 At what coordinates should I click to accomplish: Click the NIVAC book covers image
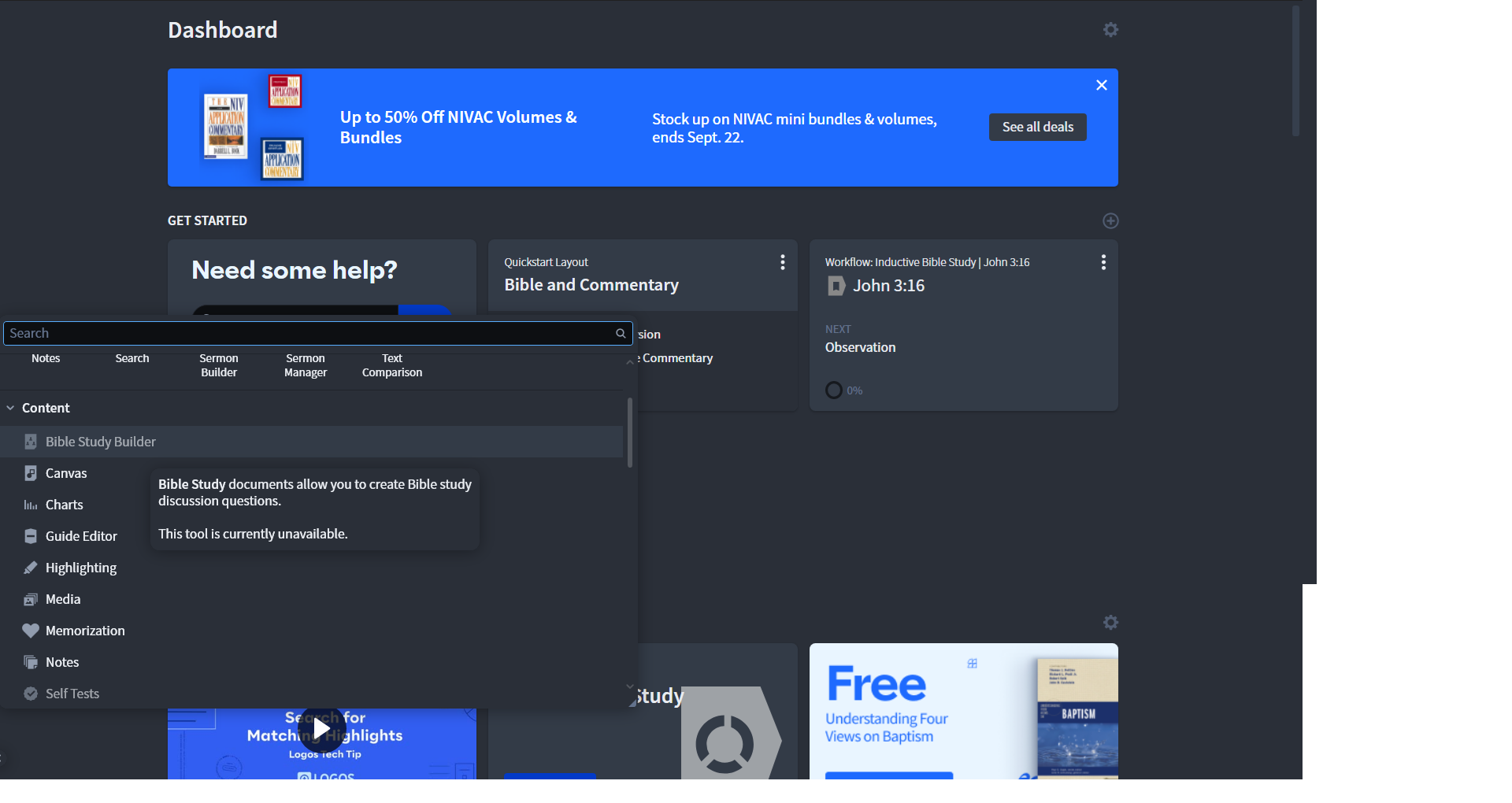[x=254, y=128]
